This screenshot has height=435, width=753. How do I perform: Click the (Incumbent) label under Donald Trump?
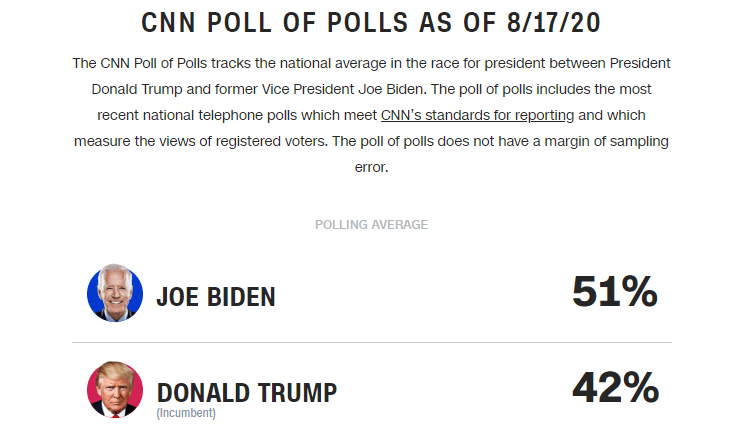[x=186, y=413]
